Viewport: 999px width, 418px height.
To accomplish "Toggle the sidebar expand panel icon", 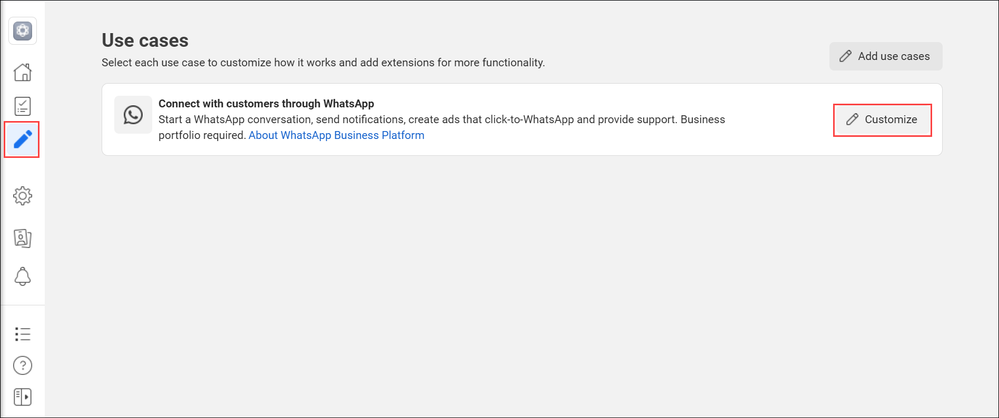I will pos(22,396).
